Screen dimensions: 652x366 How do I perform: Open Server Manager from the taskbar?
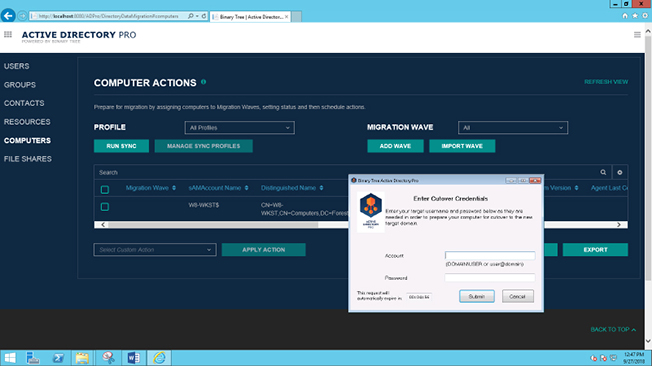pos(32,358)
